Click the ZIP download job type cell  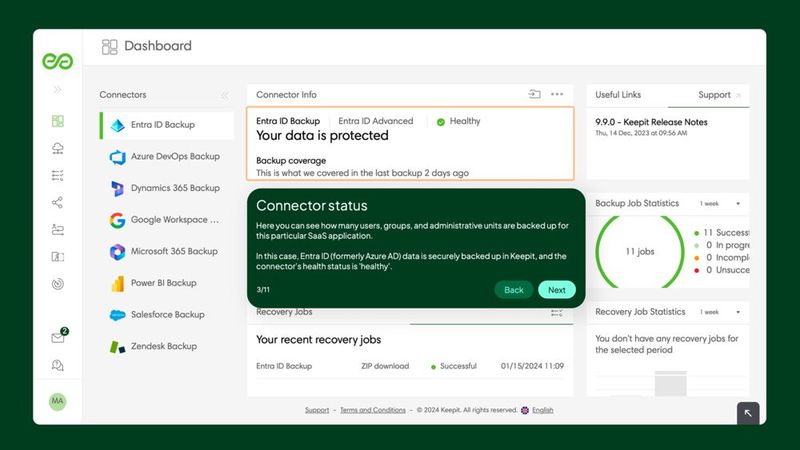(385, 366)
